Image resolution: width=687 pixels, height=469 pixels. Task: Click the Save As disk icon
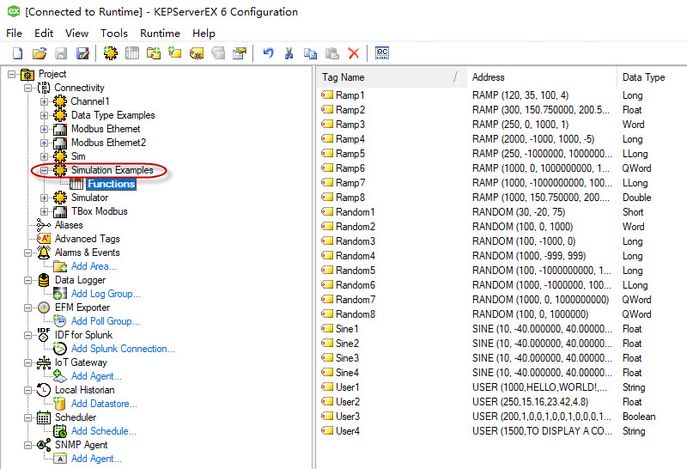tap(82, 53)
